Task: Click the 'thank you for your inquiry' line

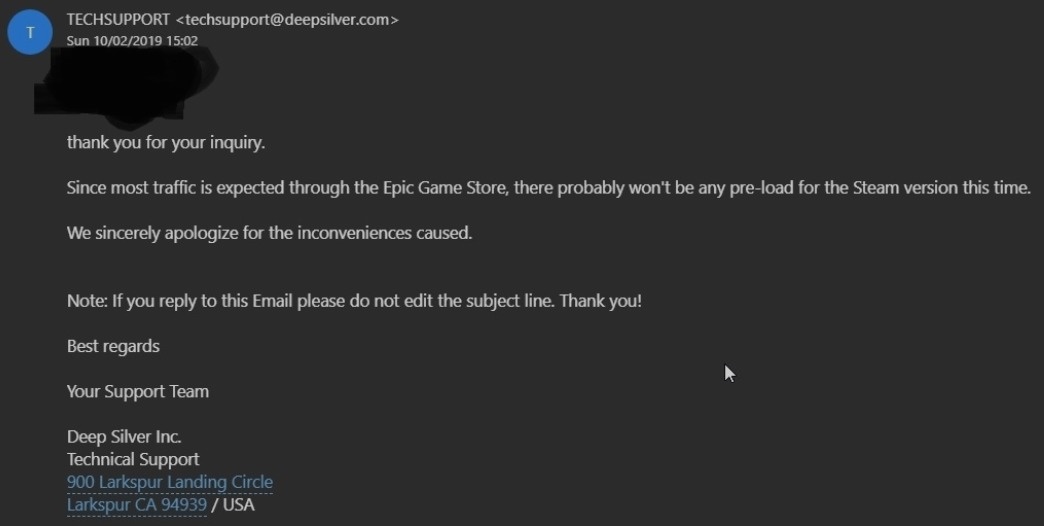Action: tap(166, 142)
